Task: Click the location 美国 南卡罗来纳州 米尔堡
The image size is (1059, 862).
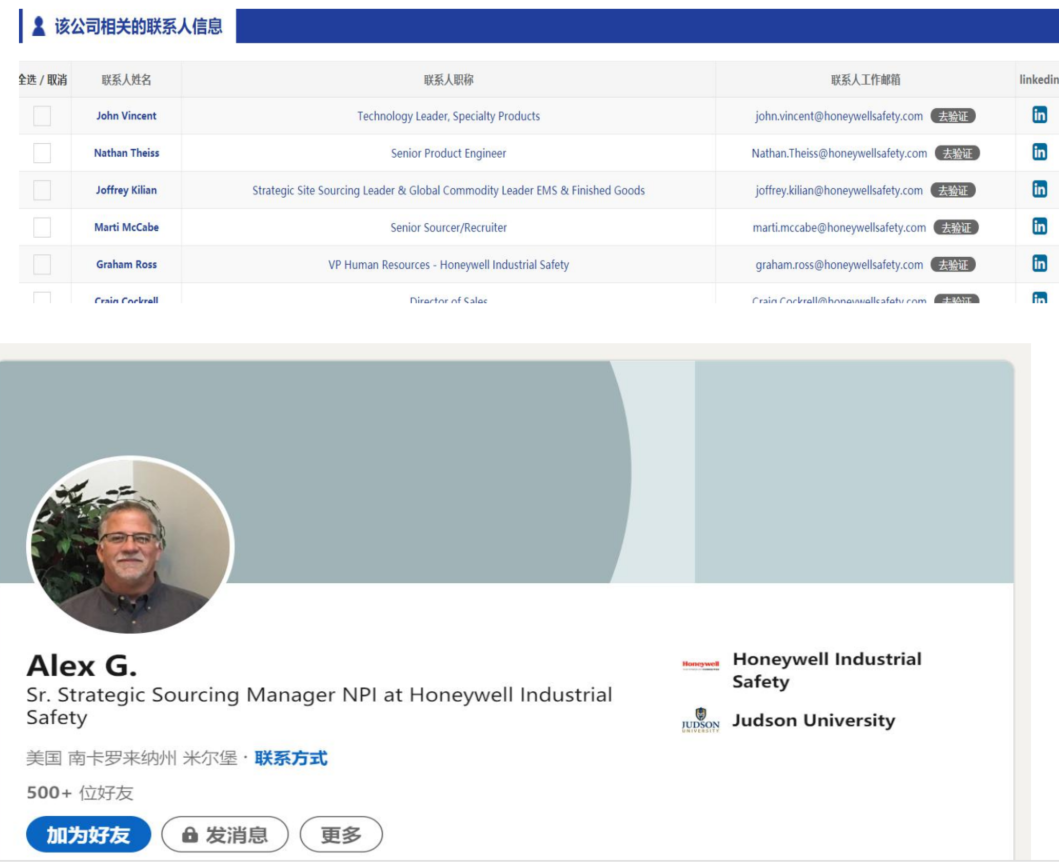Action: click(x=132, y=758)
